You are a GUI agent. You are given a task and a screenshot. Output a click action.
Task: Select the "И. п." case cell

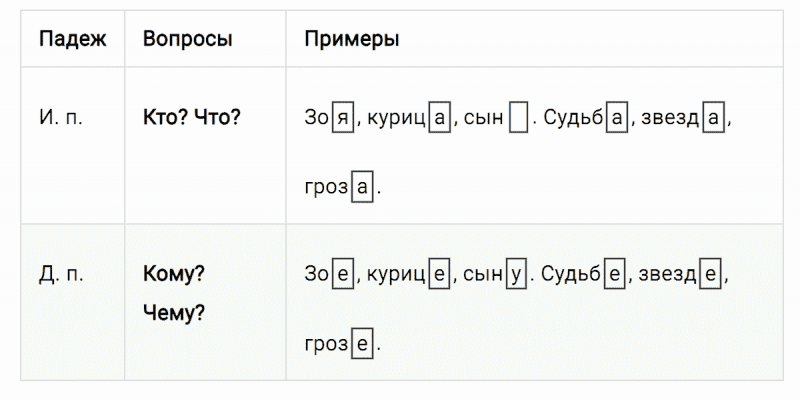click(61, 117)
